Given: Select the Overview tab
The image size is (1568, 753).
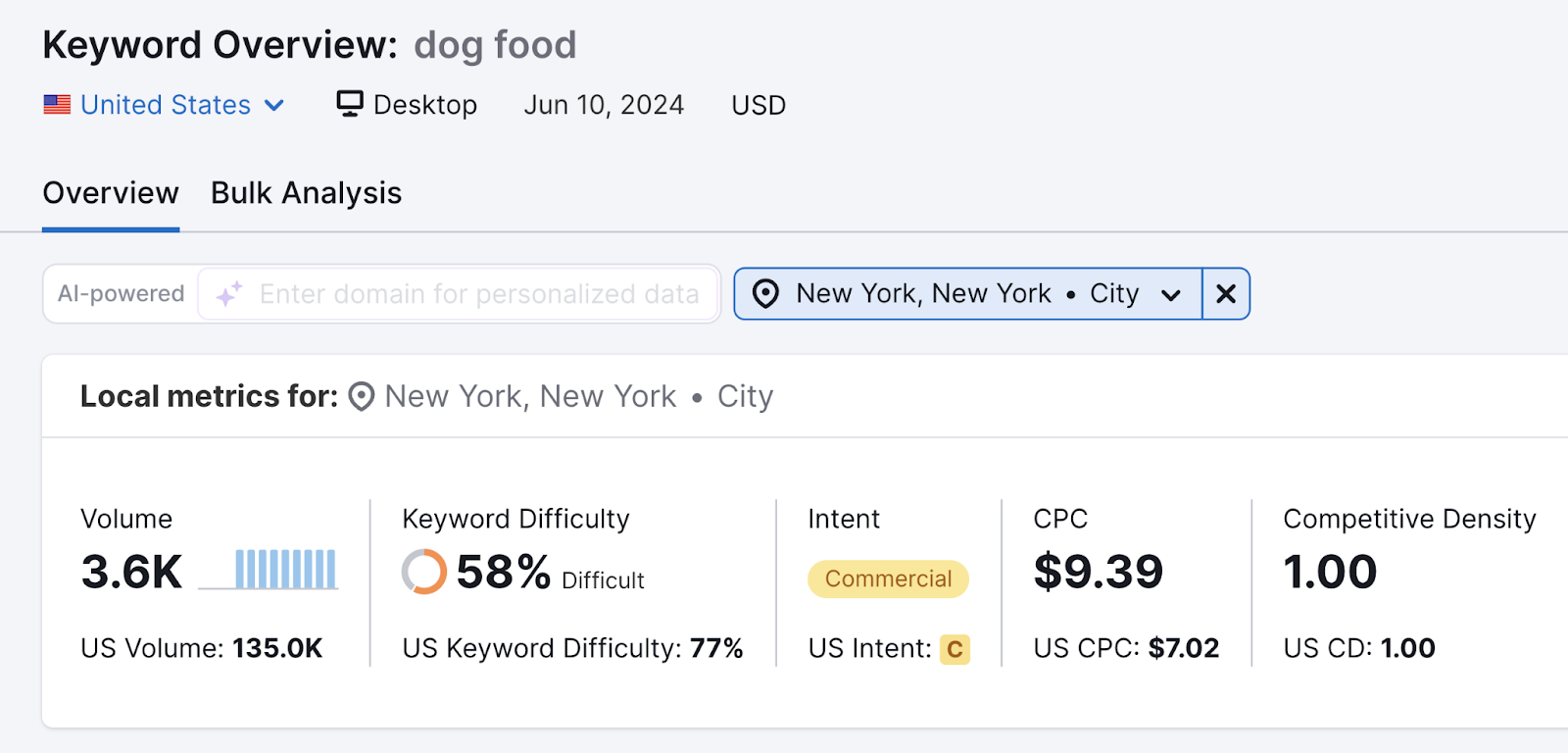Looking at the screenshot, I should coord(110,193).
